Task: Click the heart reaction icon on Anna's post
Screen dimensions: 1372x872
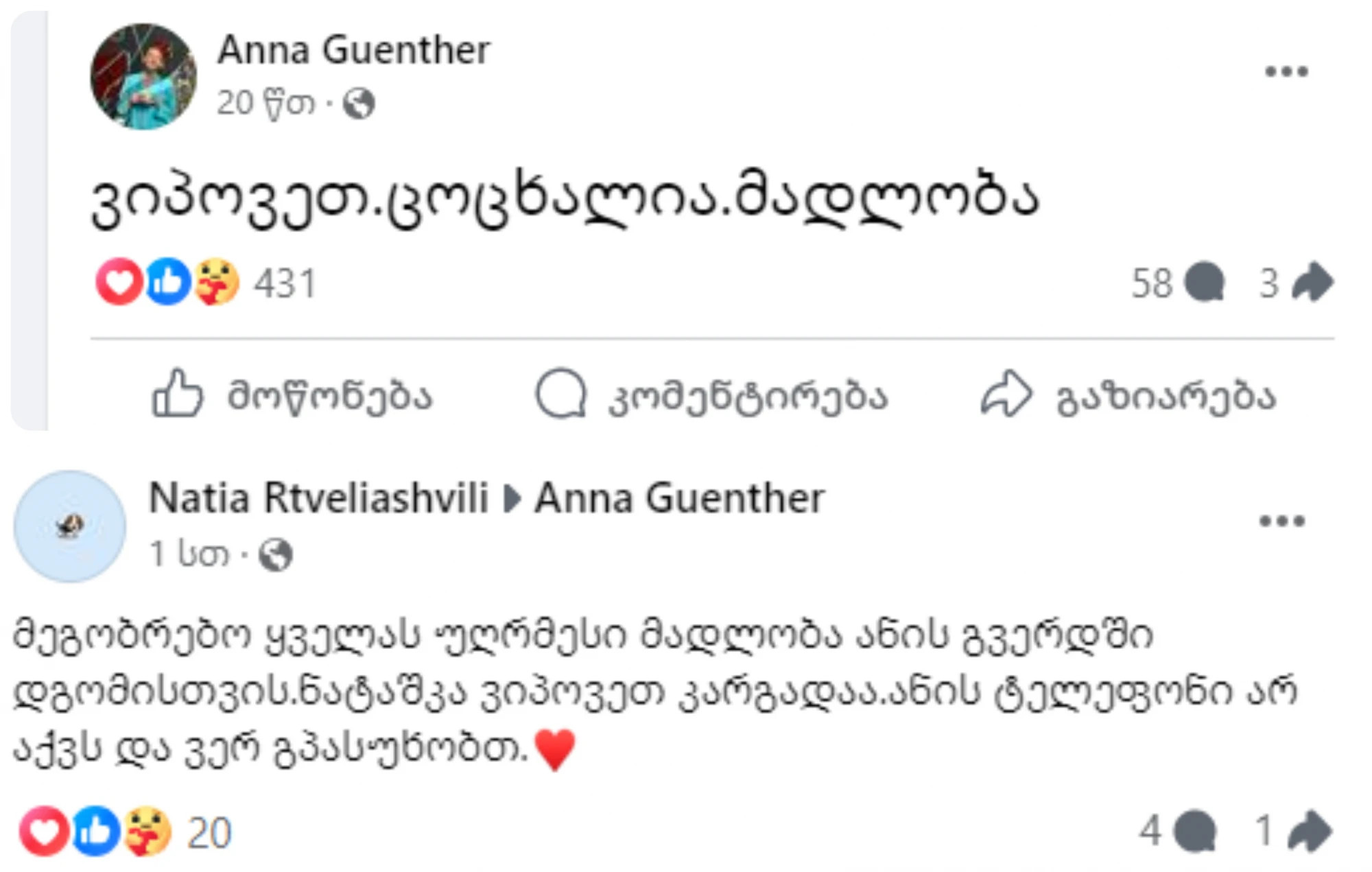Action: [x=119, y=282]
